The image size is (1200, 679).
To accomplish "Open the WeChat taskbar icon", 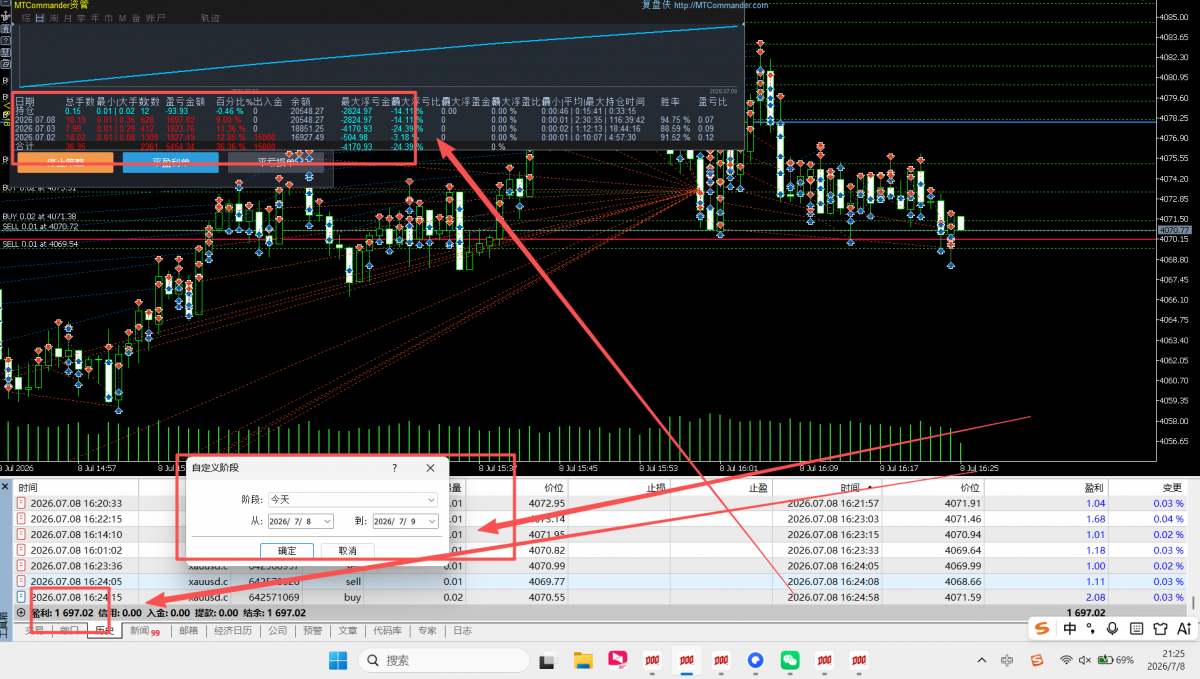I will (790, 660).
